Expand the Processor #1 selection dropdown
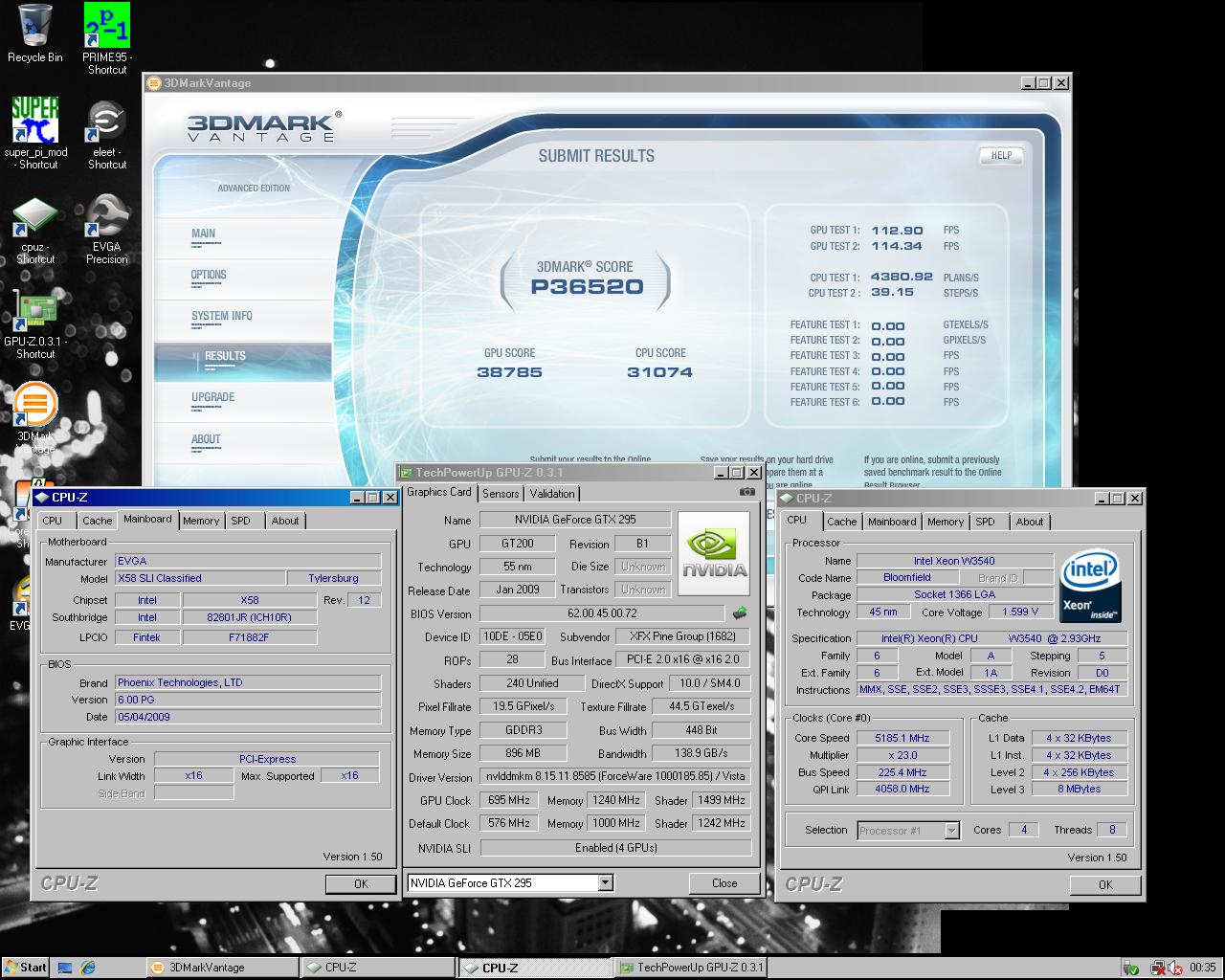The width and height of the screenshot is (1225, 980). (951, 831)
